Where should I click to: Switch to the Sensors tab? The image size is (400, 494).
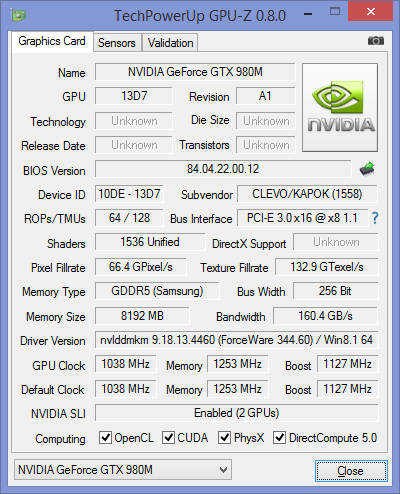(x=117, y=43)
